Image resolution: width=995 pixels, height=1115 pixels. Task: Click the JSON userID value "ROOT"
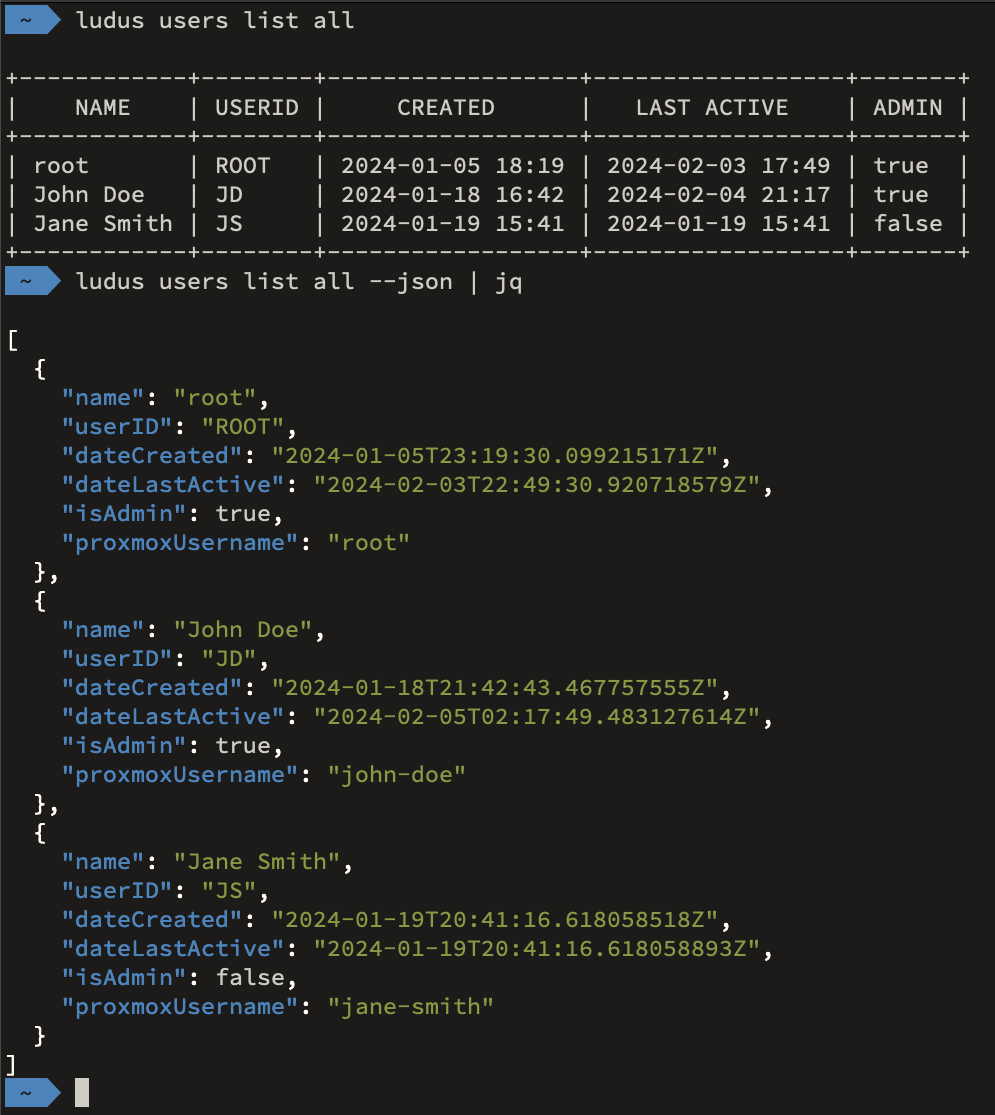pyautogui.click(x=243, y=427)
